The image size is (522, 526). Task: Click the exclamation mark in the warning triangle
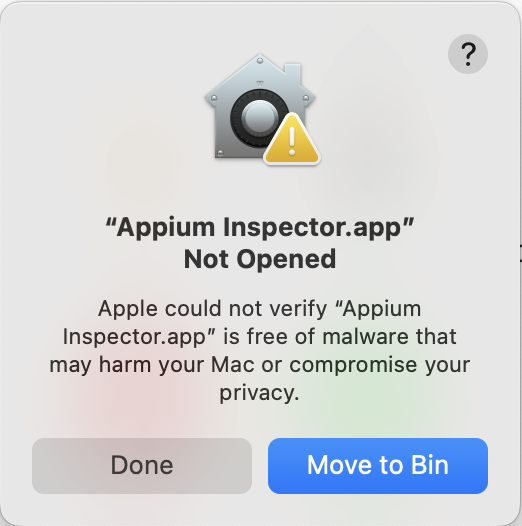click(292, 141)
